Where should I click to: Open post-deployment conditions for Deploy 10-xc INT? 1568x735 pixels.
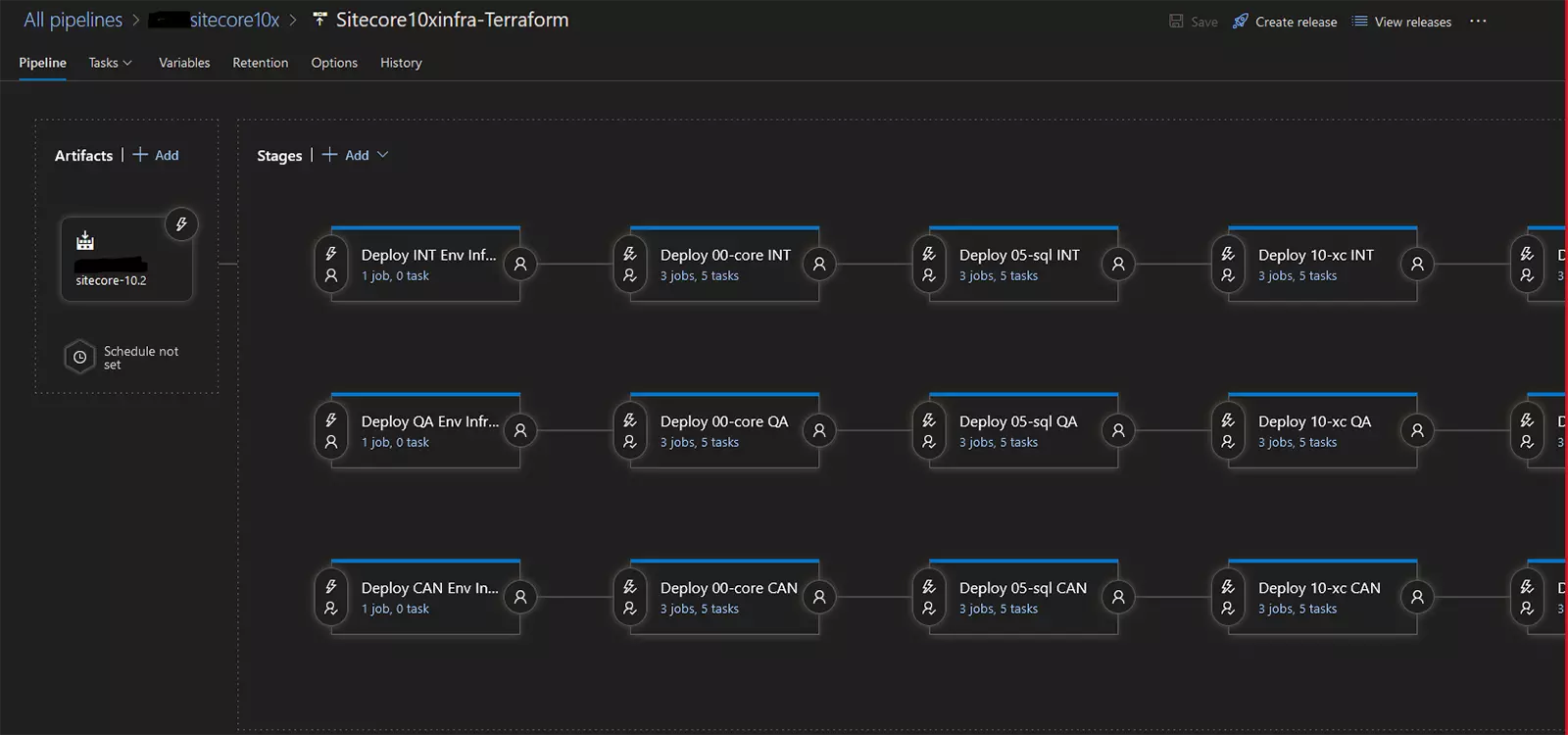pos(1417,264)
